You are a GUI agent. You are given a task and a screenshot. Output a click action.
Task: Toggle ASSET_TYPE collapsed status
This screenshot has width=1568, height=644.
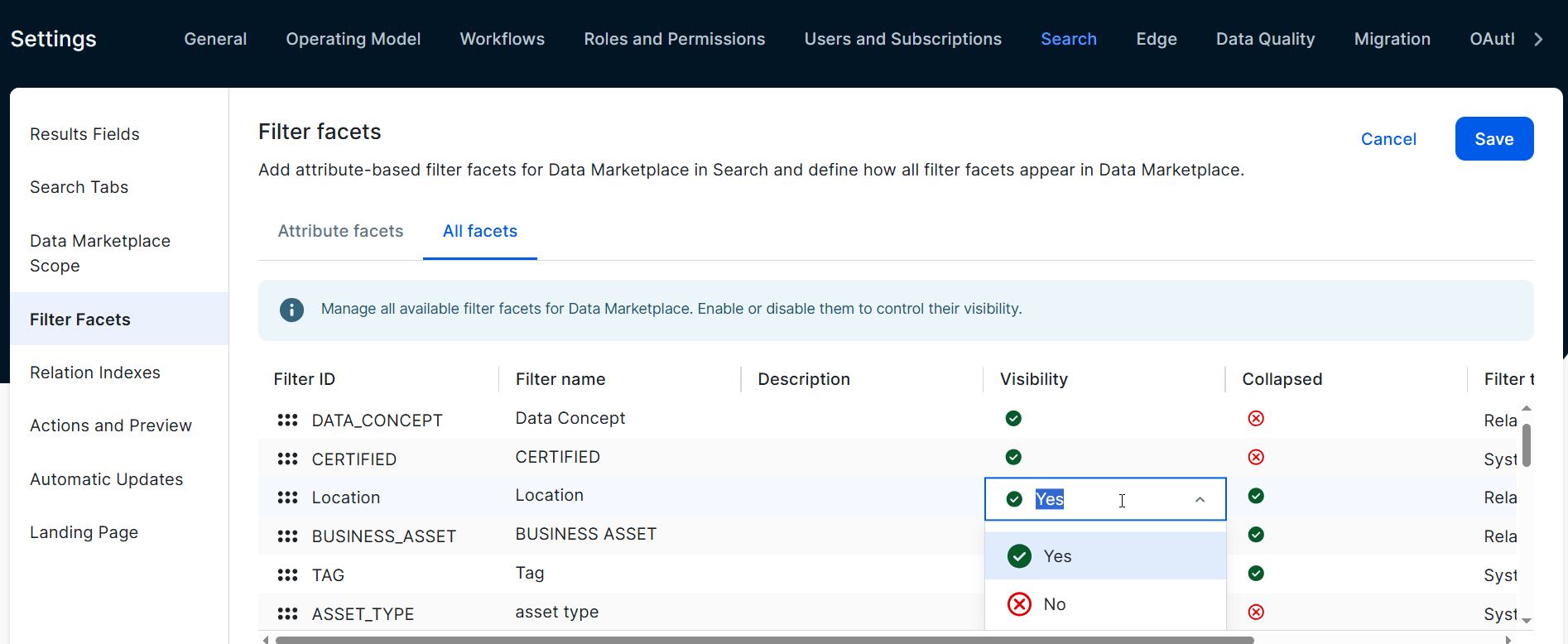[1256, 612]
